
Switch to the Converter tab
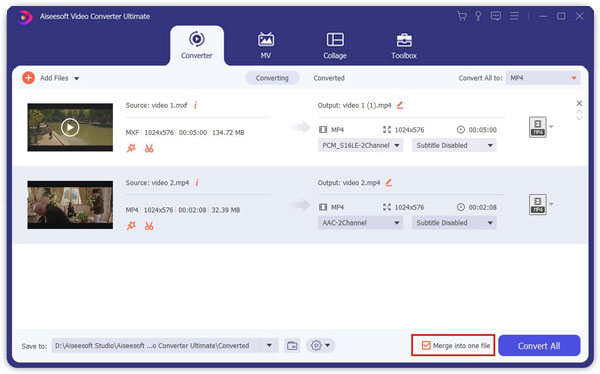(x=197, y=46)
